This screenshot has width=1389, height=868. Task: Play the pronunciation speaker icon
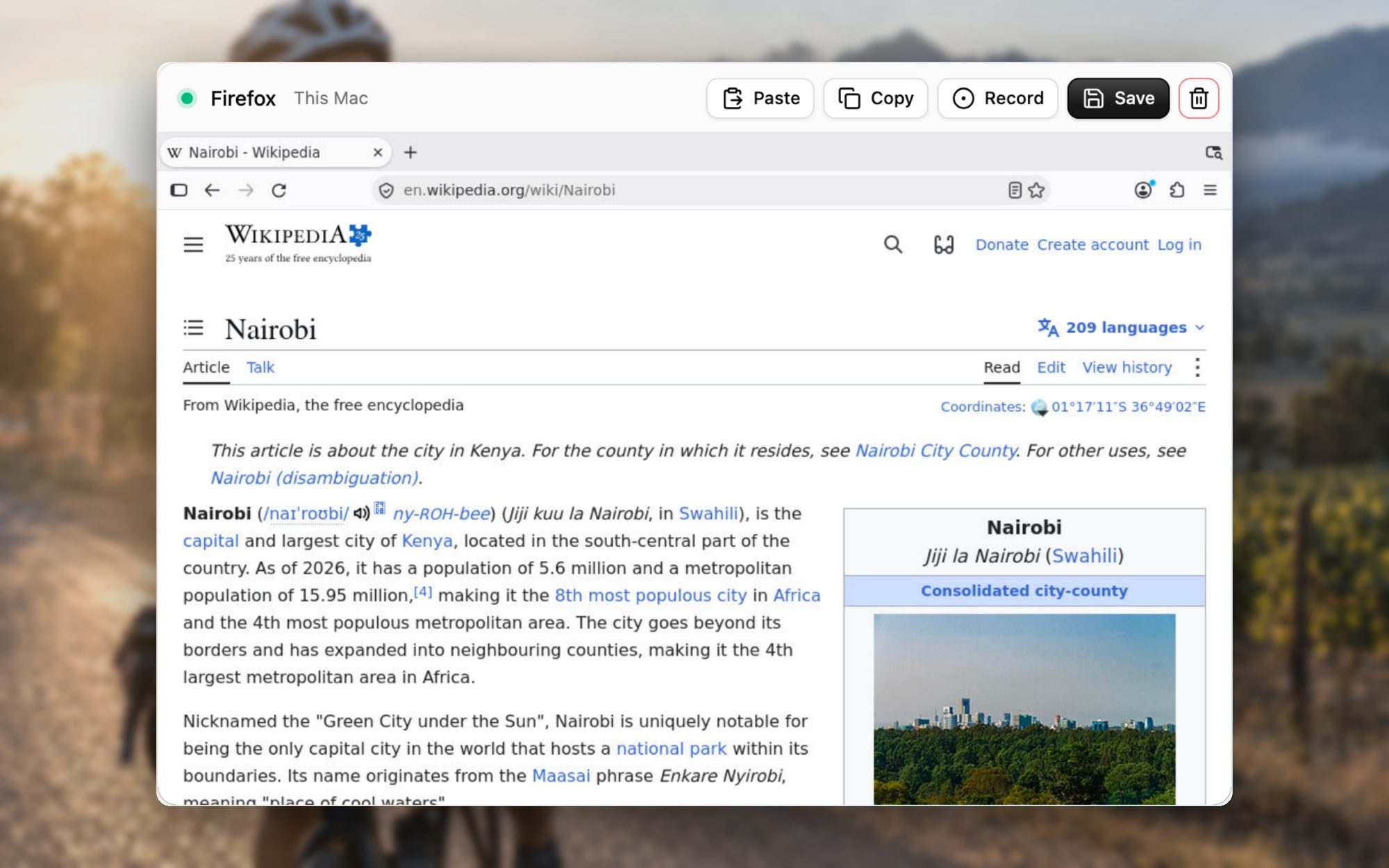361,513
